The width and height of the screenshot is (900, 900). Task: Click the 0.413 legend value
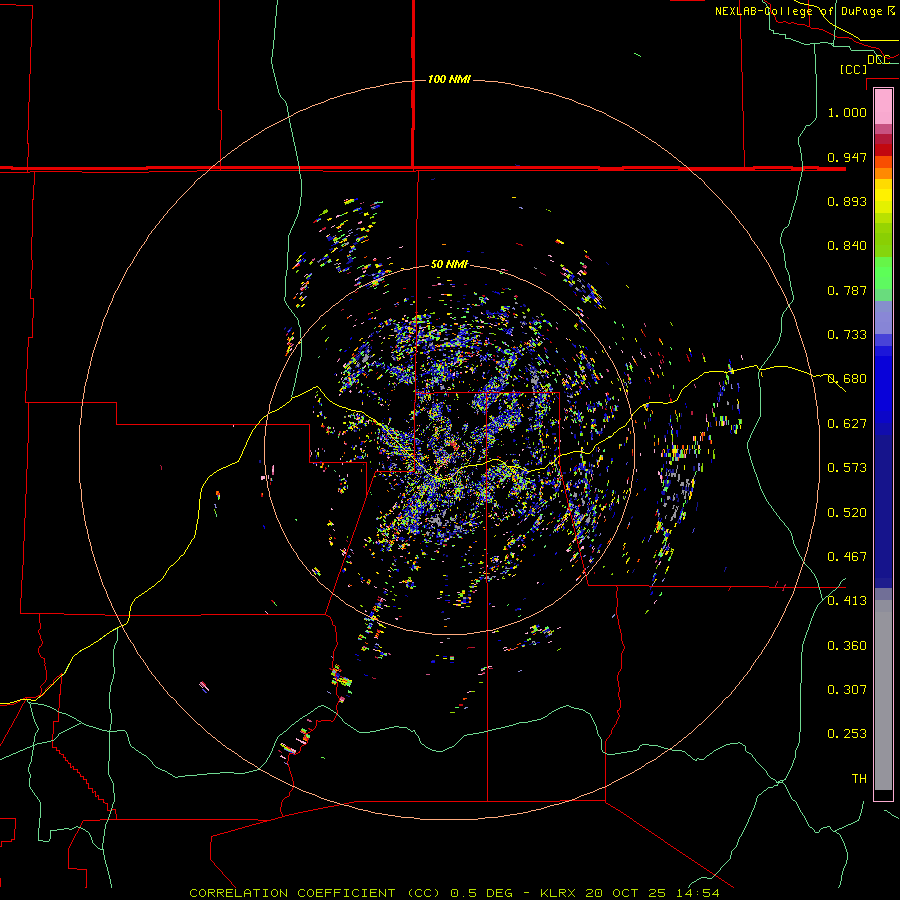pyautogui.click(x=847, y=601)
